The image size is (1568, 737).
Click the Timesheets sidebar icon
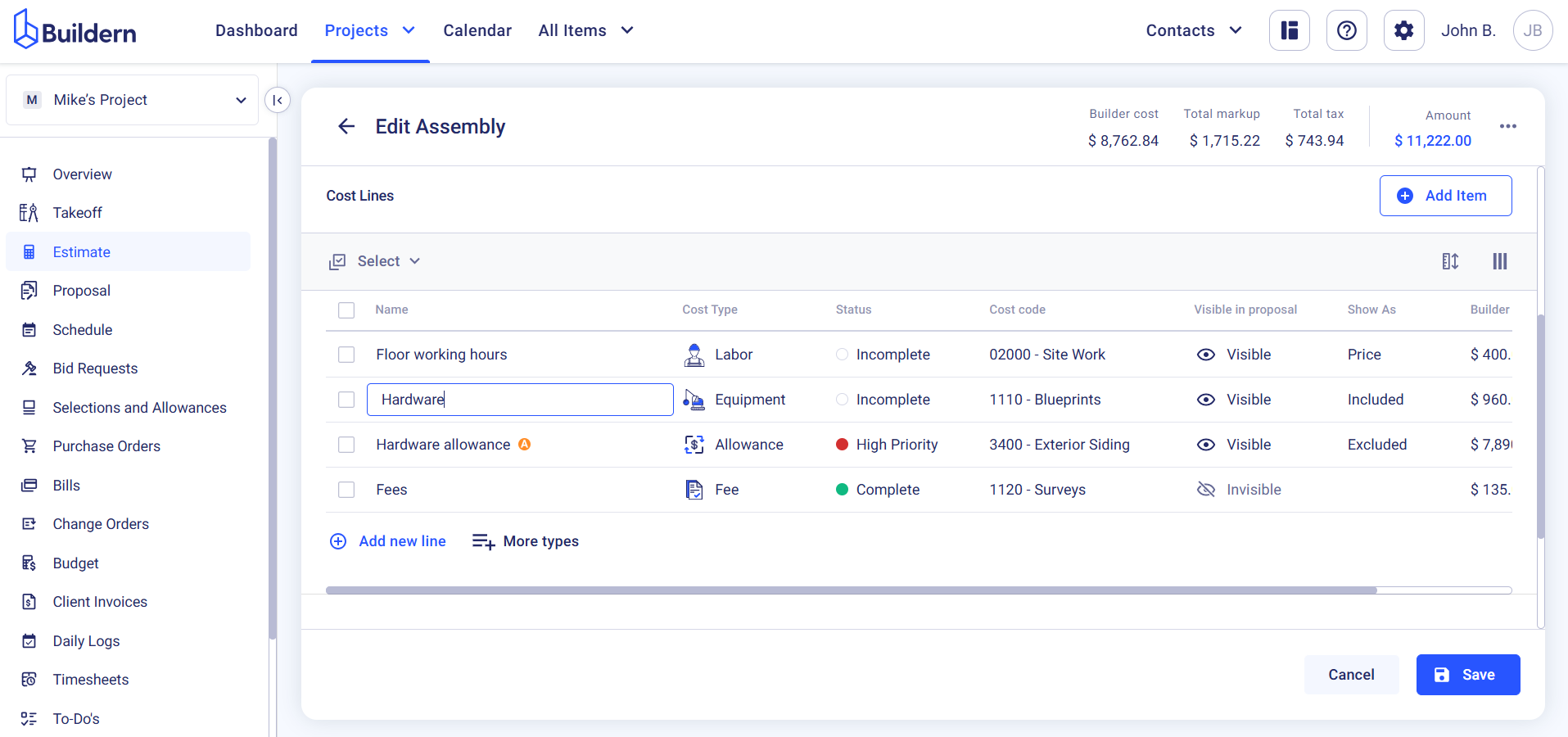[29, 680]
